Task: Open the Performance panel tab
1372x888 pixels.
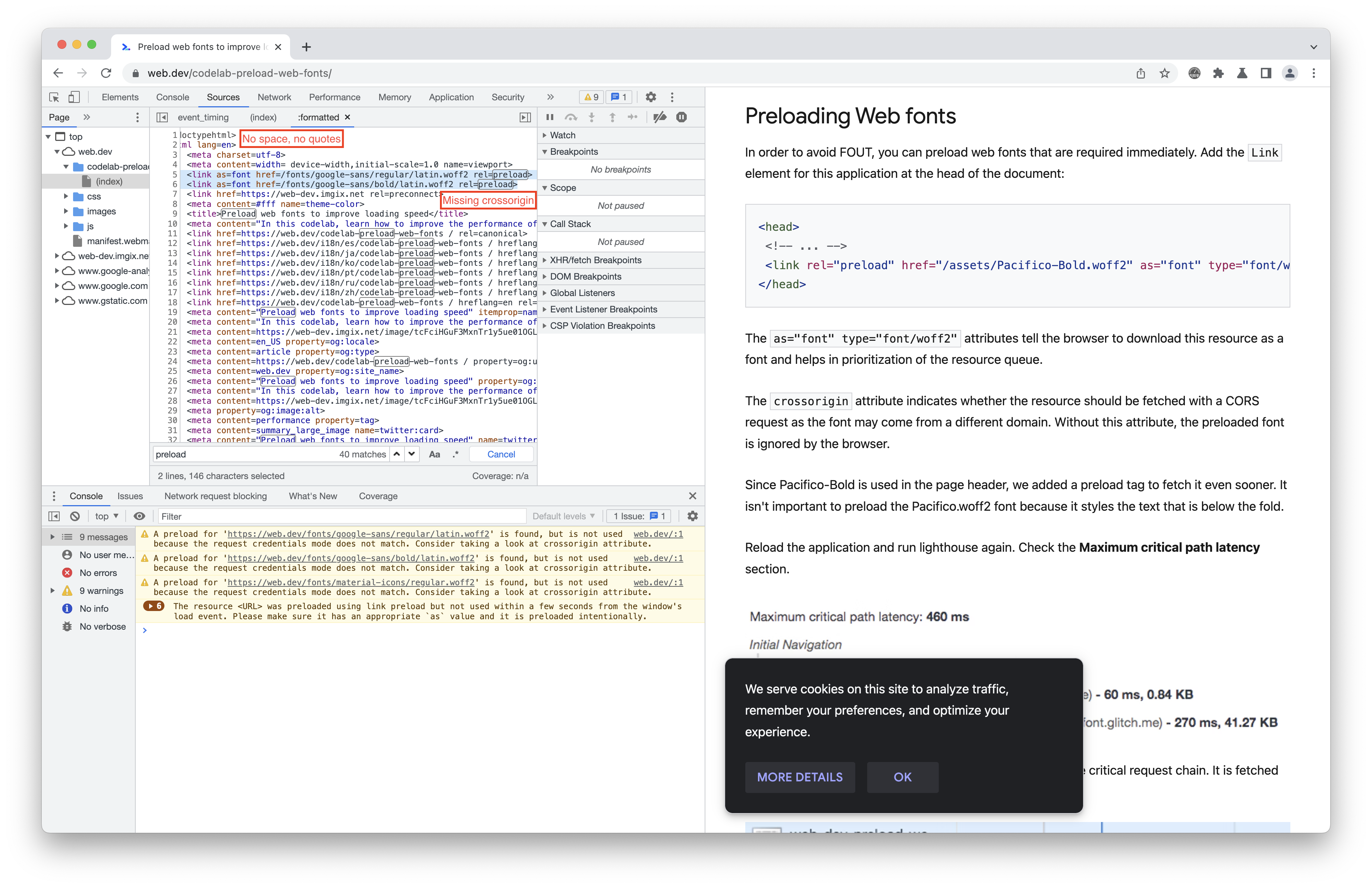Action: [x=334, y=97]
